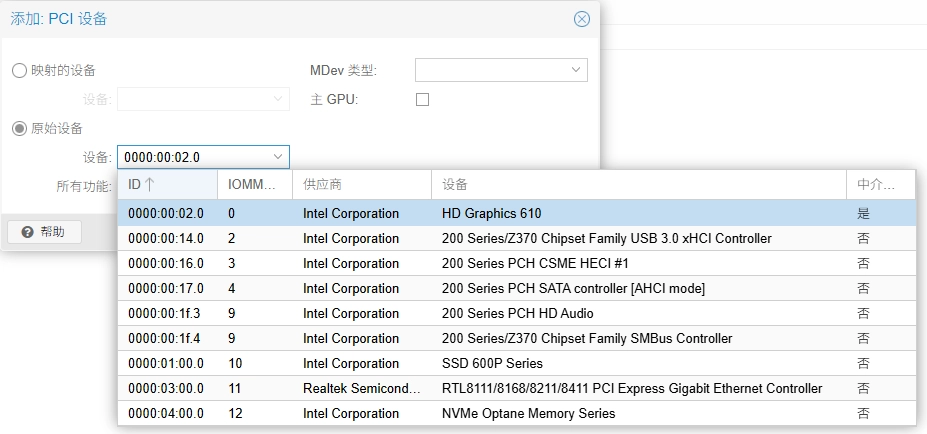Expand the 设备 0000:00:02.0 combo box arrow
Screen dimensions: 927x434
pos(277,157)
